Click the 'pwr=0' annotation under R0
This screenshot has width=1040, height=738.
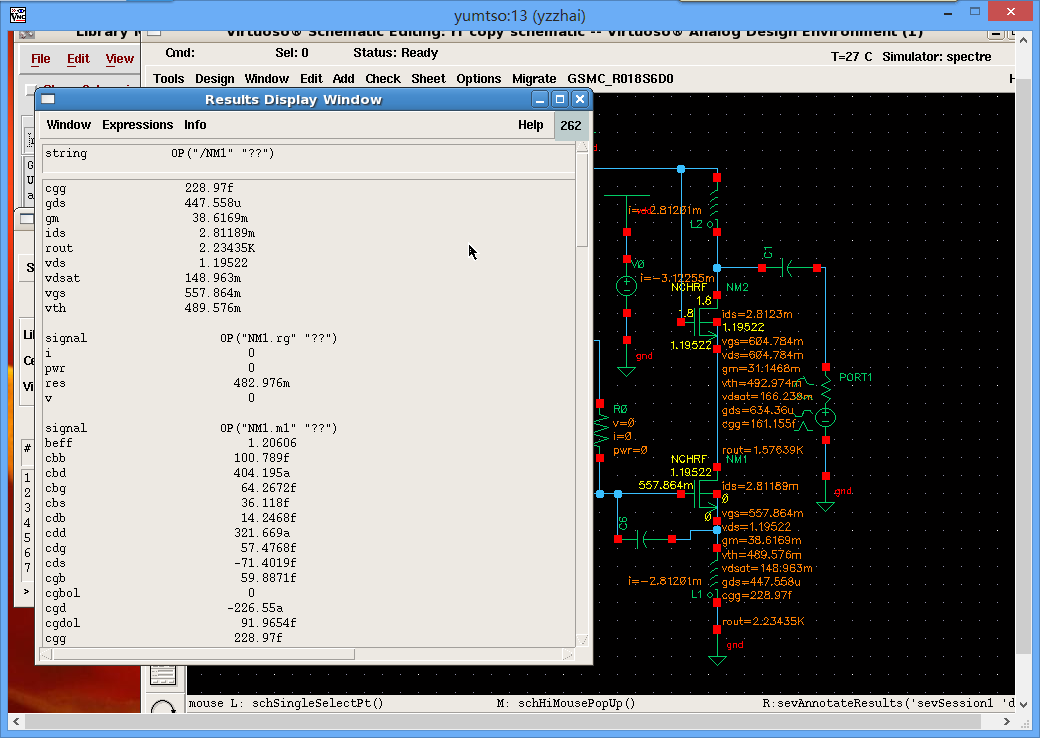pos(630,450)
